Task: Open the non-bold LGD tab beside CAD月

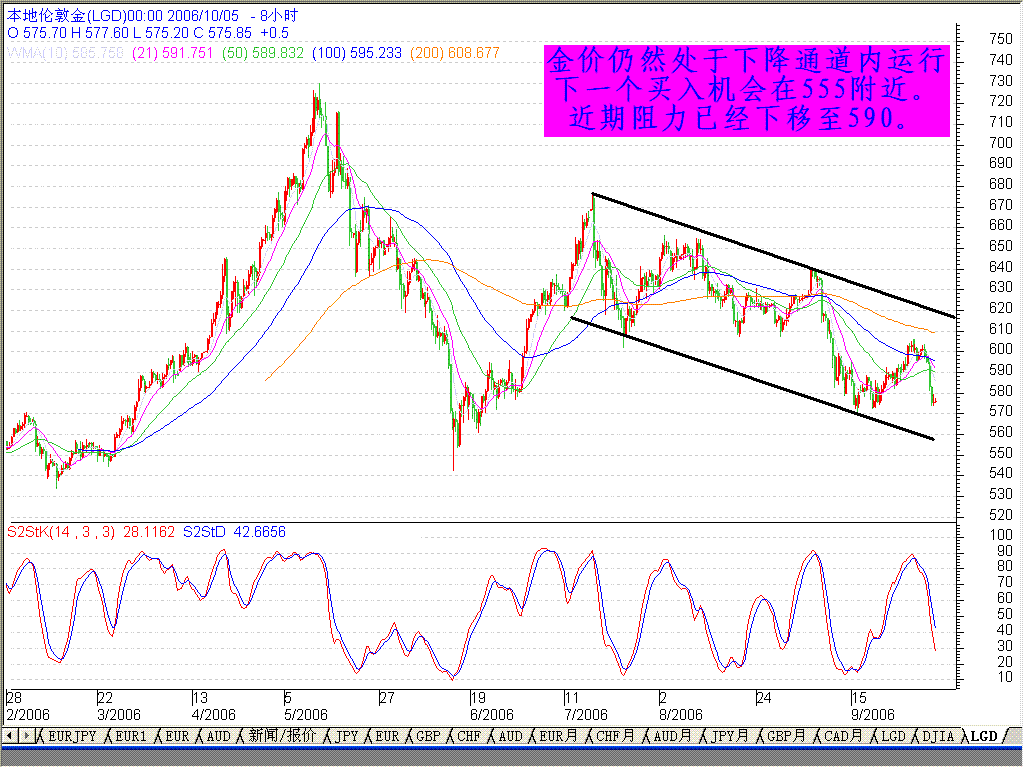Action: [893, 736]
